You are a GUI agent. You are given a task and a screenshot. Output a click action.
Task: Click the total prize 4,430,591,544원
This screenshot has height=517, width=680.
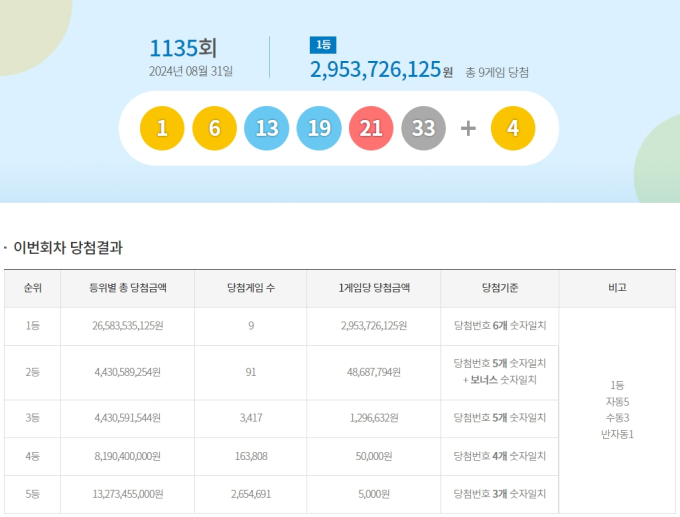click(x=128, y=418)
